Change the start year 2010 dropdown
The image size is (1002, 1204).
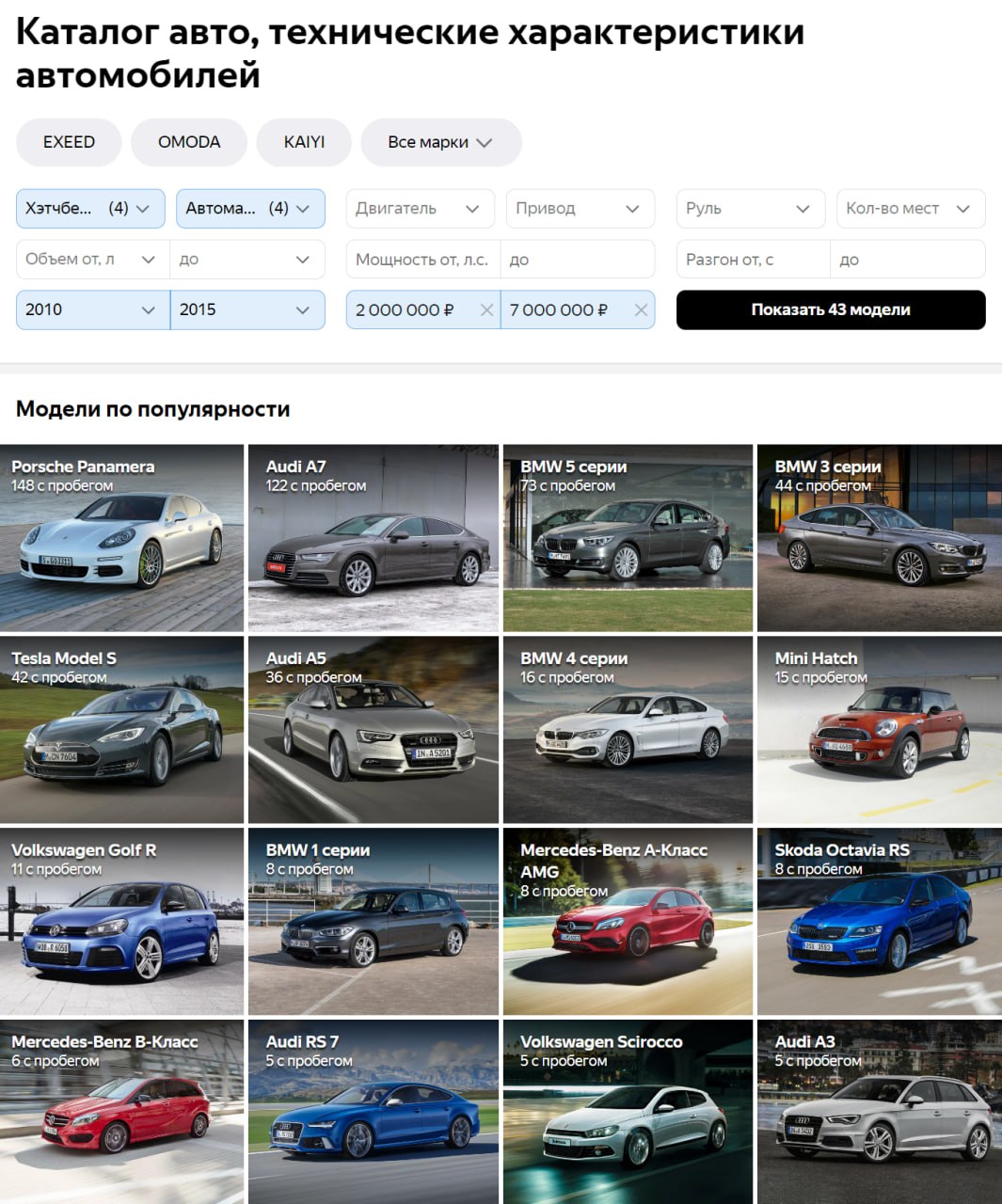click(x=92, y=309)
